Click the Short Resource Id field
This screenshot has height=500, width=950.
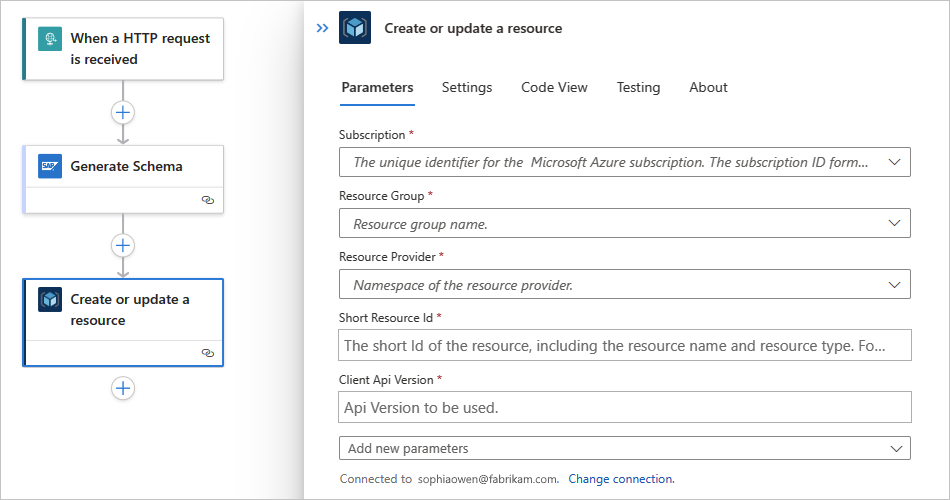click(x=625, y=346)
